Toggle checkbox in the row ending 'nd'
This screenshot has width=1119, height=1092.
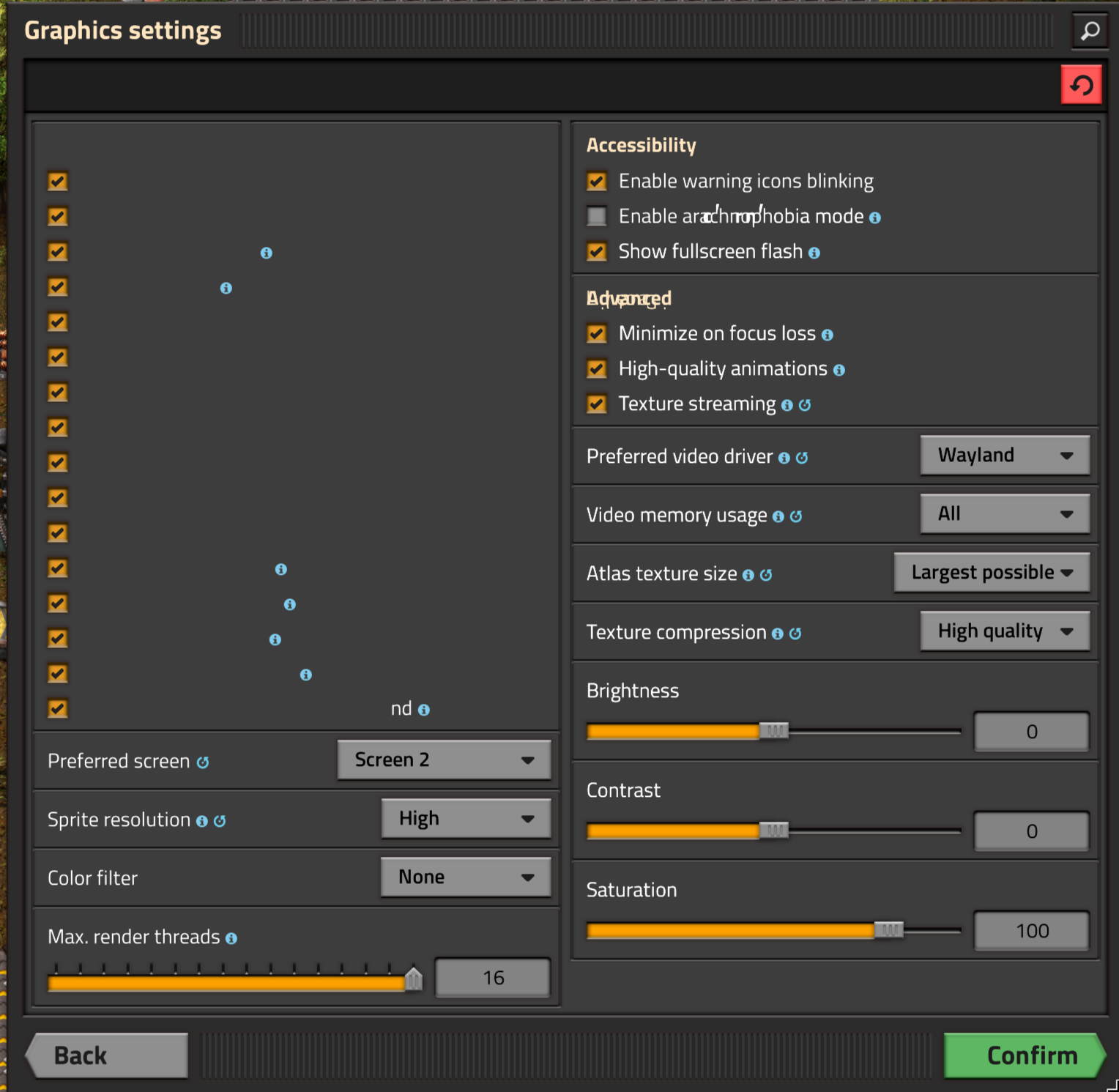(x=58, y=708)
